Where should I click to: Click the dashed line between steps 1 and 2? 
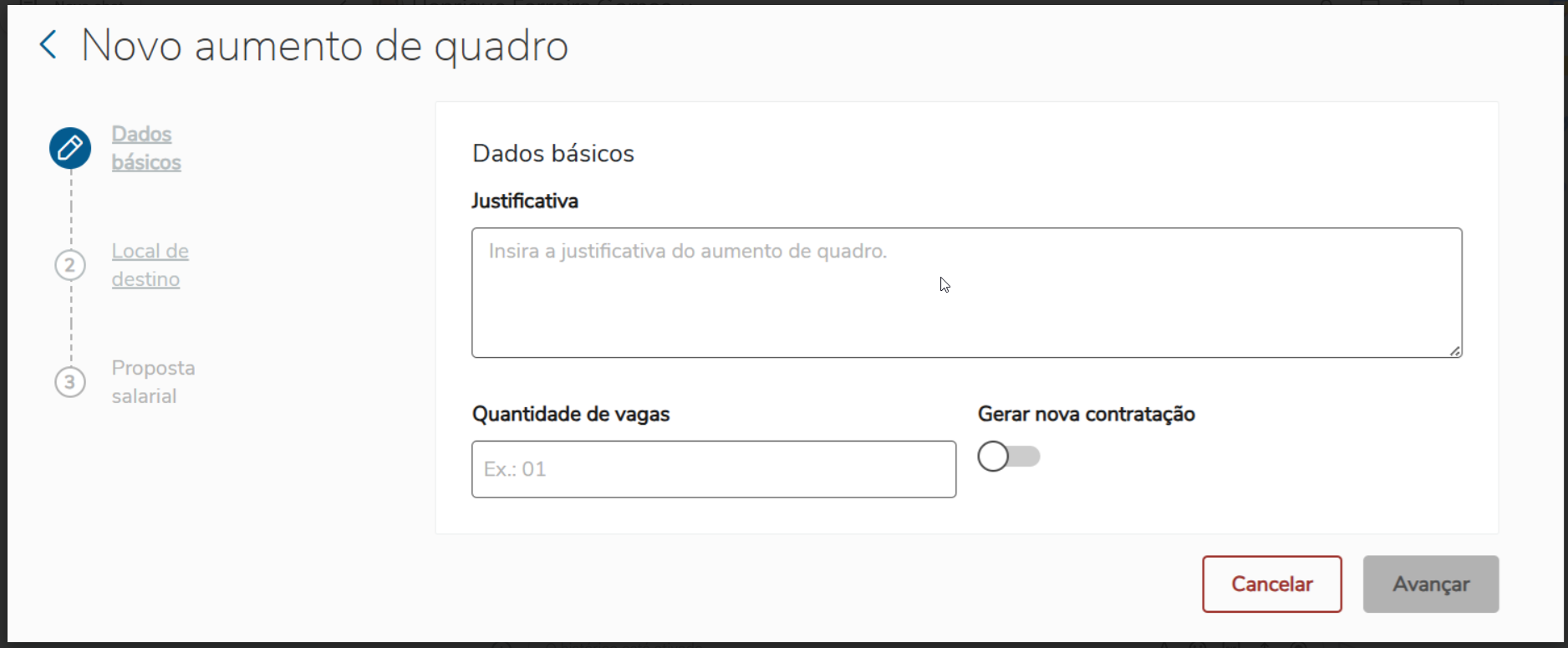coord(71,209)
